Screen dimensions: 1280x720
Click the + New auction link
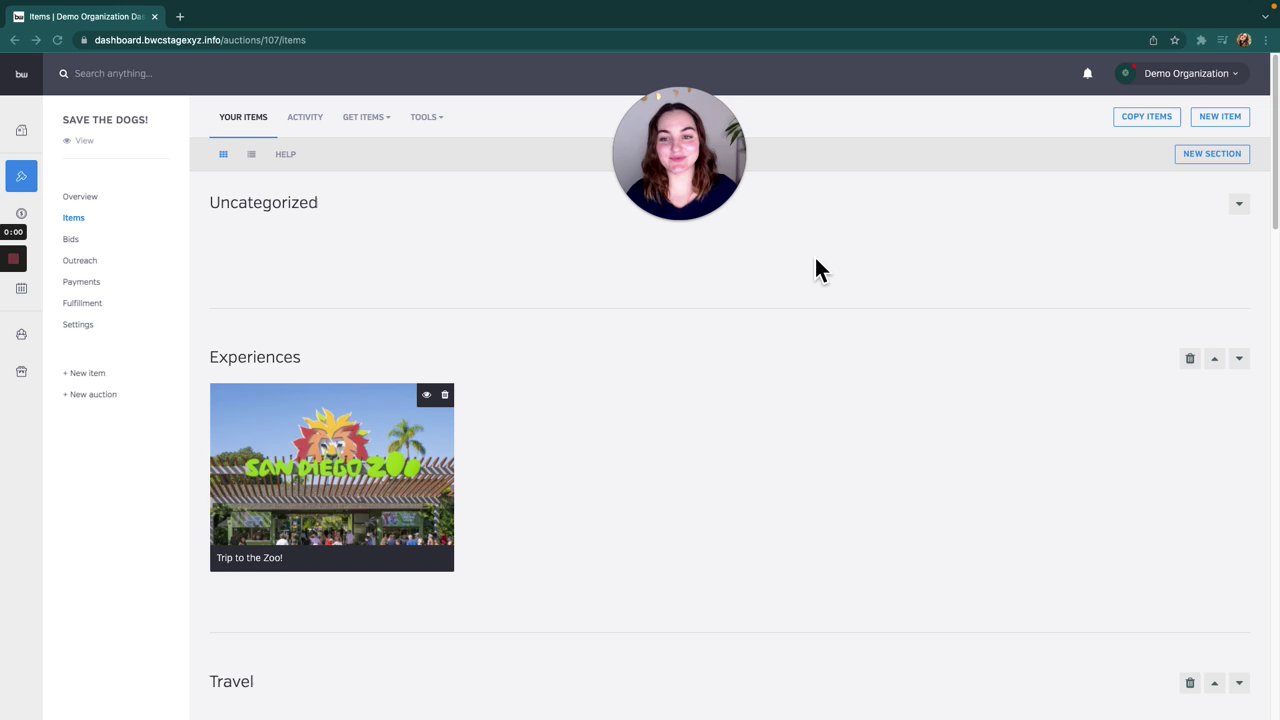[90, 394]
